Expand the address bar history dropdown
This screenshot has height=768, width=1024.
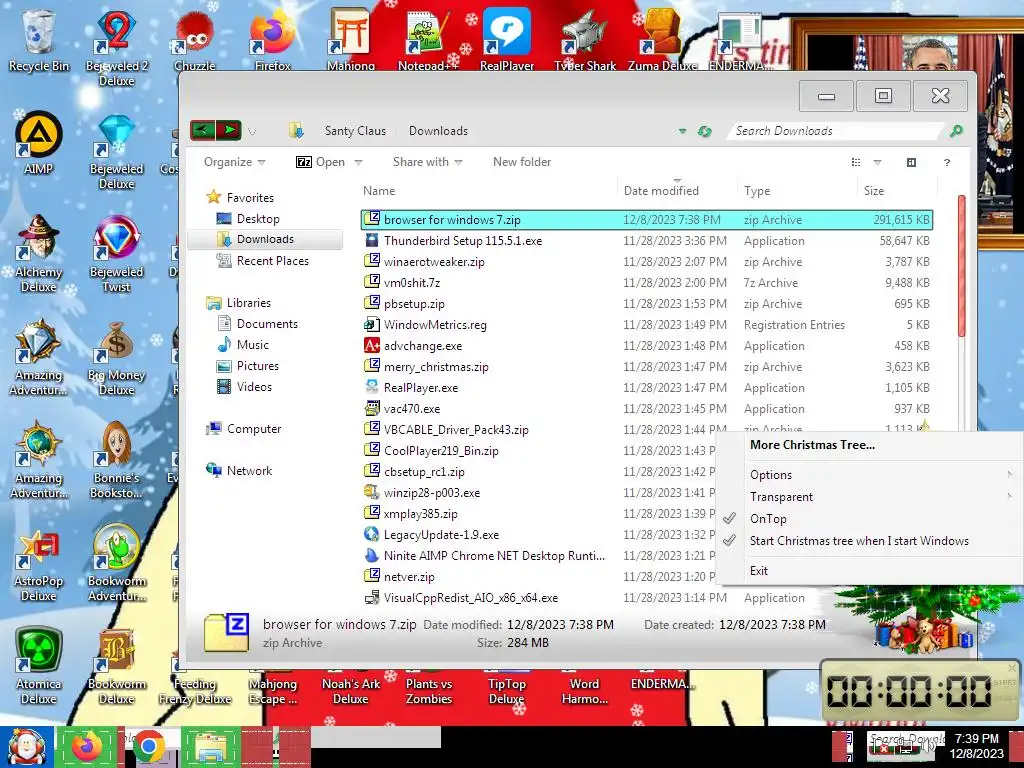pyautogui.click(x=682, y=131)
